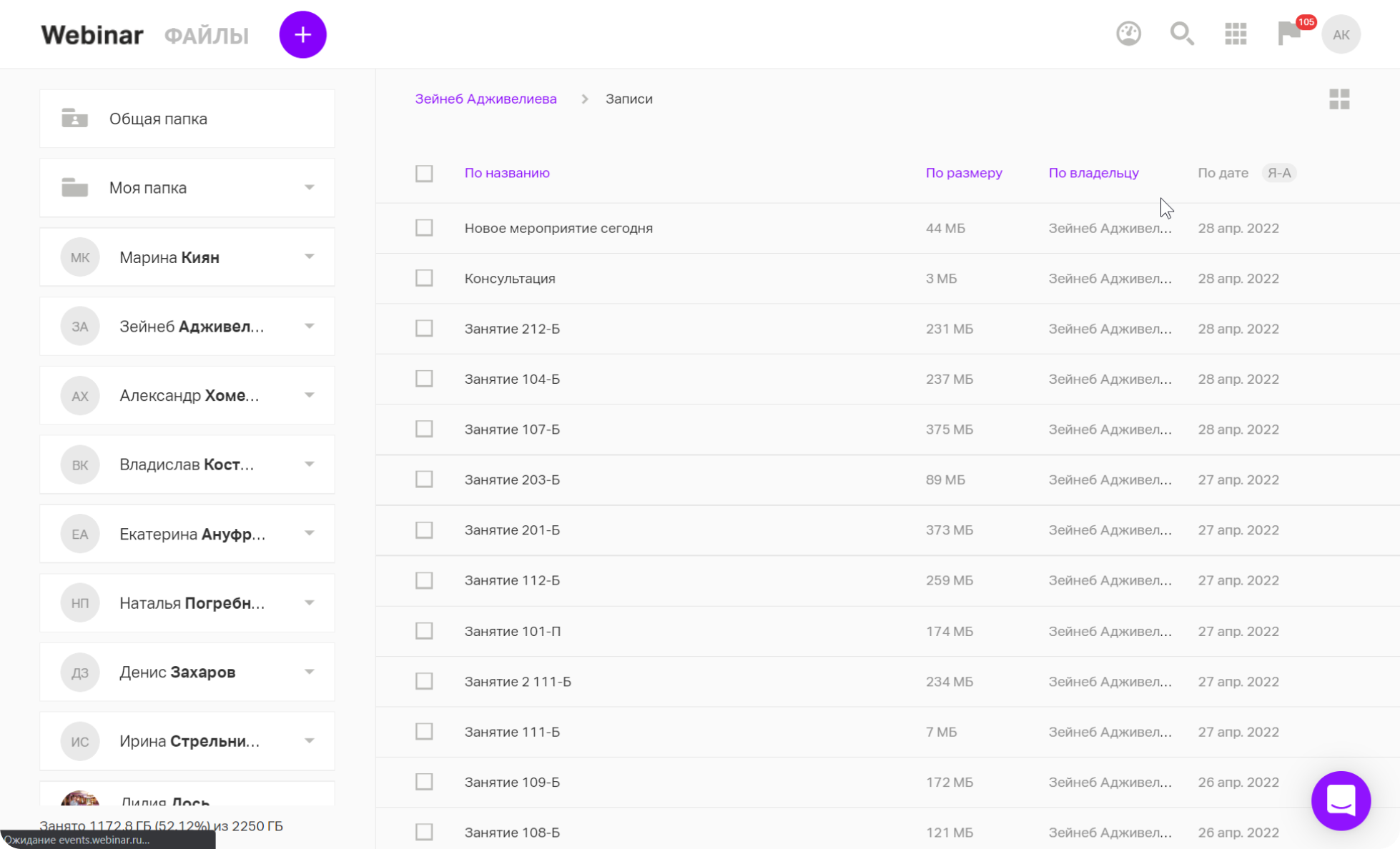Image resolution: width=1400 pixels, height=849 pixels.
Task: Sort files by По размеру
Action: pyautogui.click(x=963, y=173)
